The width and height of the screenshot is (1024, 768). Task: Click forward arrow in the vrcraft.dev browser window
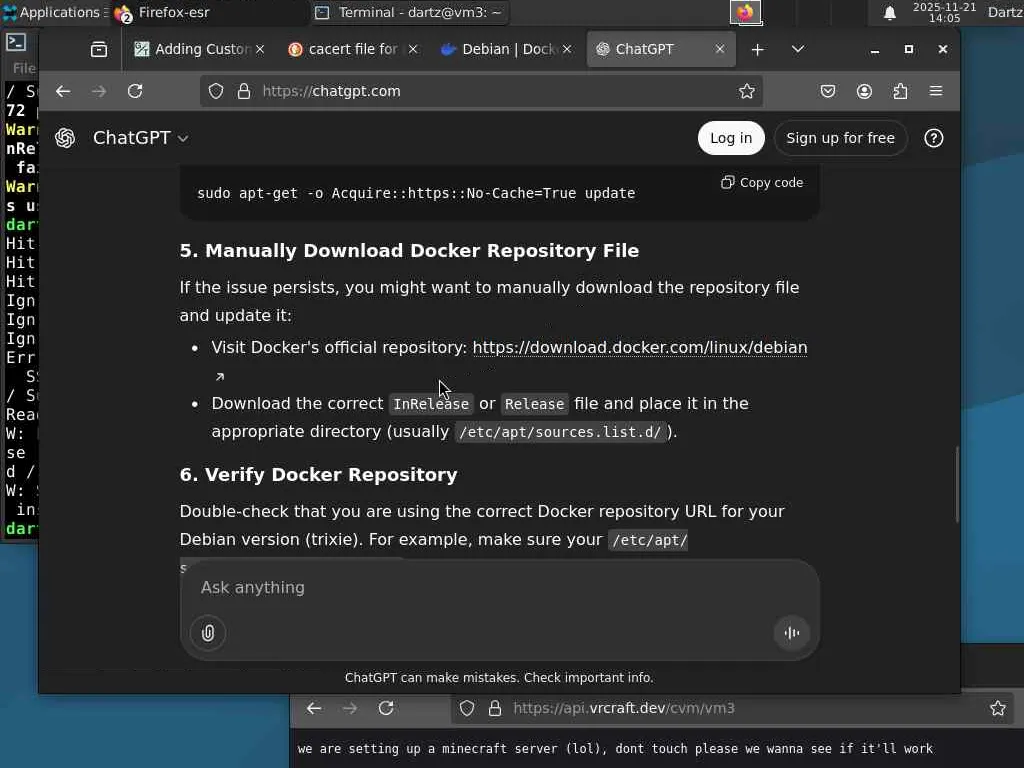pos(350,708)
